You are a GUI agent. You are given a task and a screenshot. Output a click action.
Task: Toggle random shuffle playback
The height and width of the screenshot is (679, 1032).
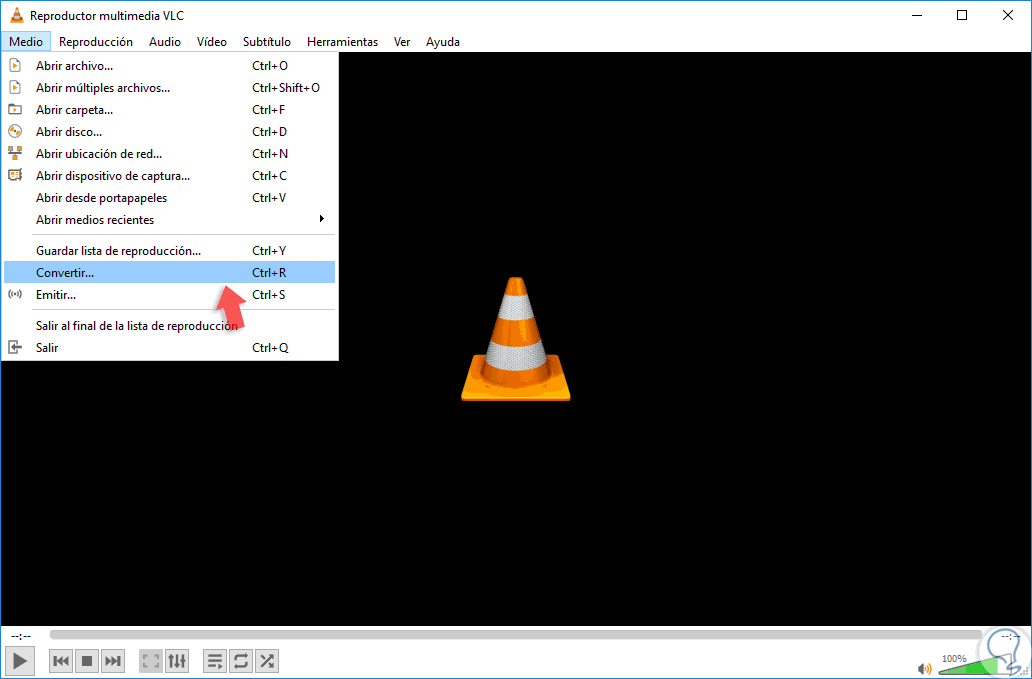(x=266, y=661)
